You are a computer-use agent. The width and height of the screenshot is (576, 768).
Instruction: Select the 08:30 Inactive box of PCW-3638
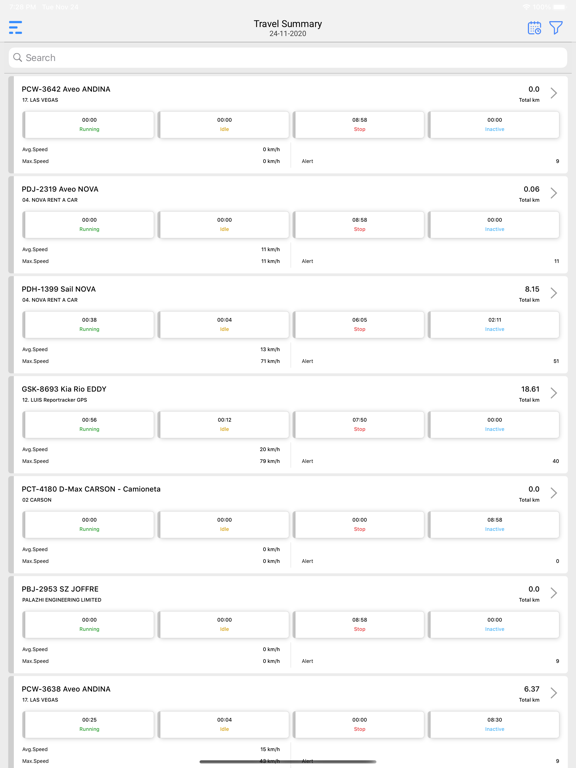494,724
